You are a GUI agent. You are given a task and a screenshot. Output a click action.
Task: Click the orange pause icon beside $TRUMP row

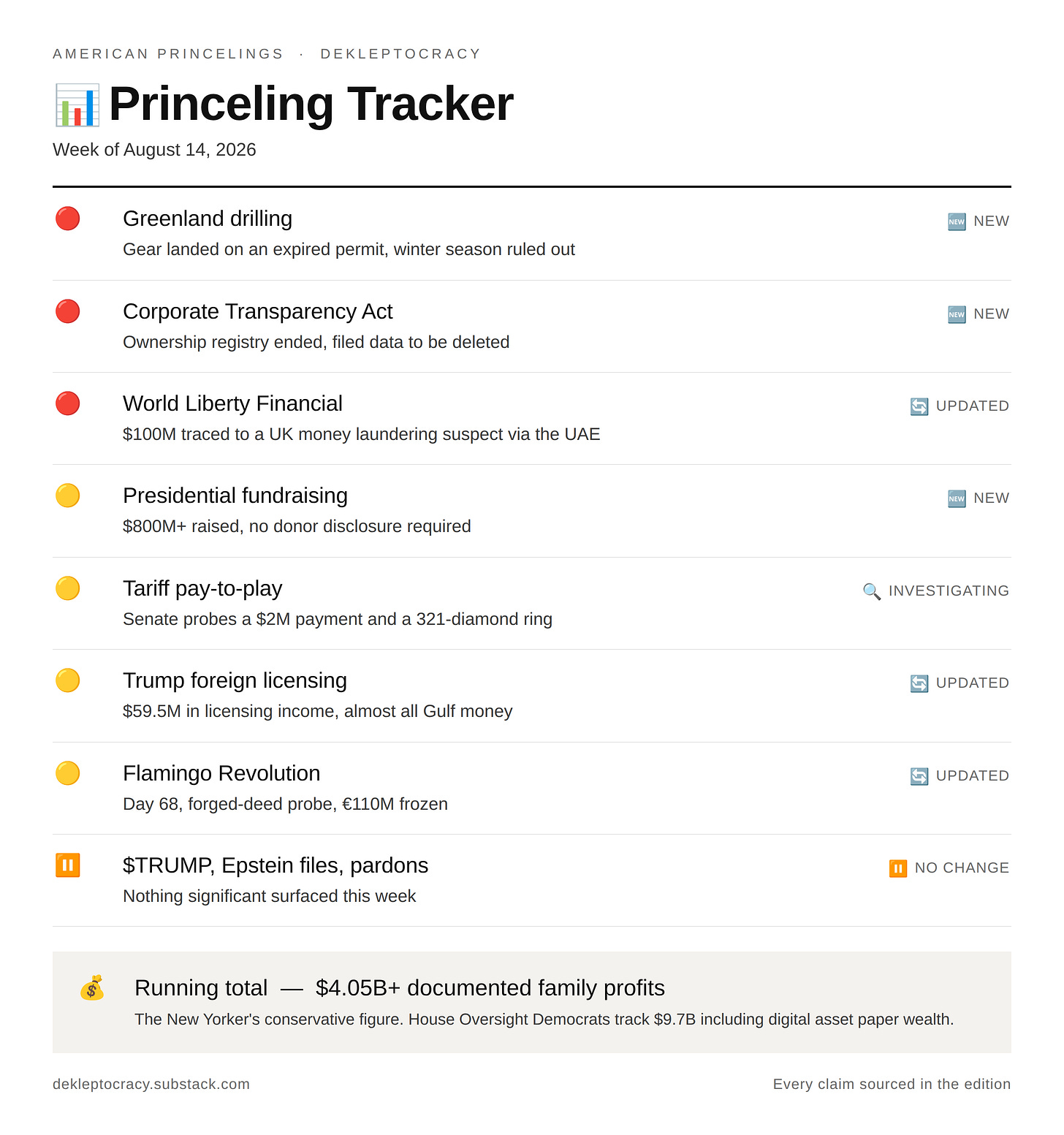click(x=68, y=865)
